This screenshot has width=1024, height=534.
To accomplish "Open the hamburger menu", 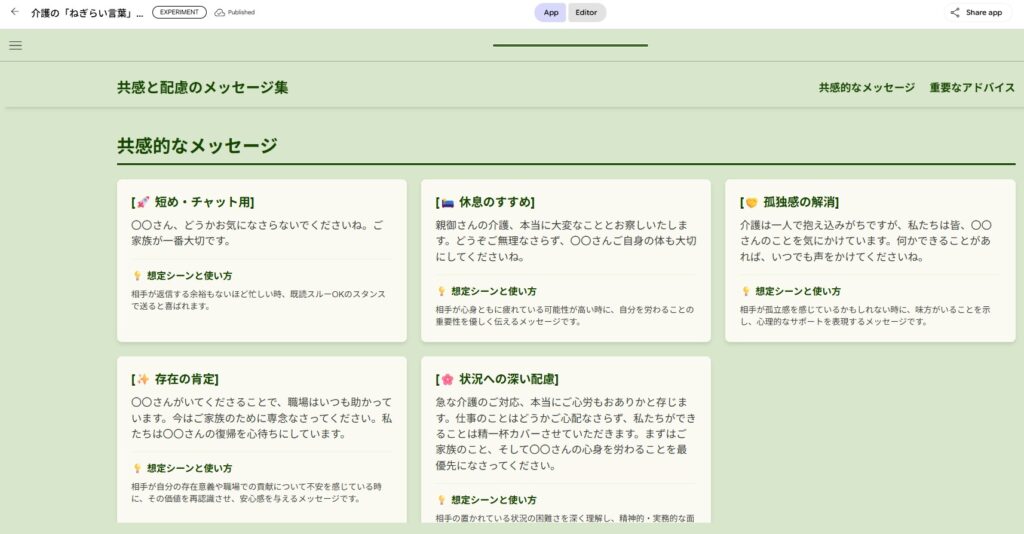I will pyautogui.click(x=15, y=45).
